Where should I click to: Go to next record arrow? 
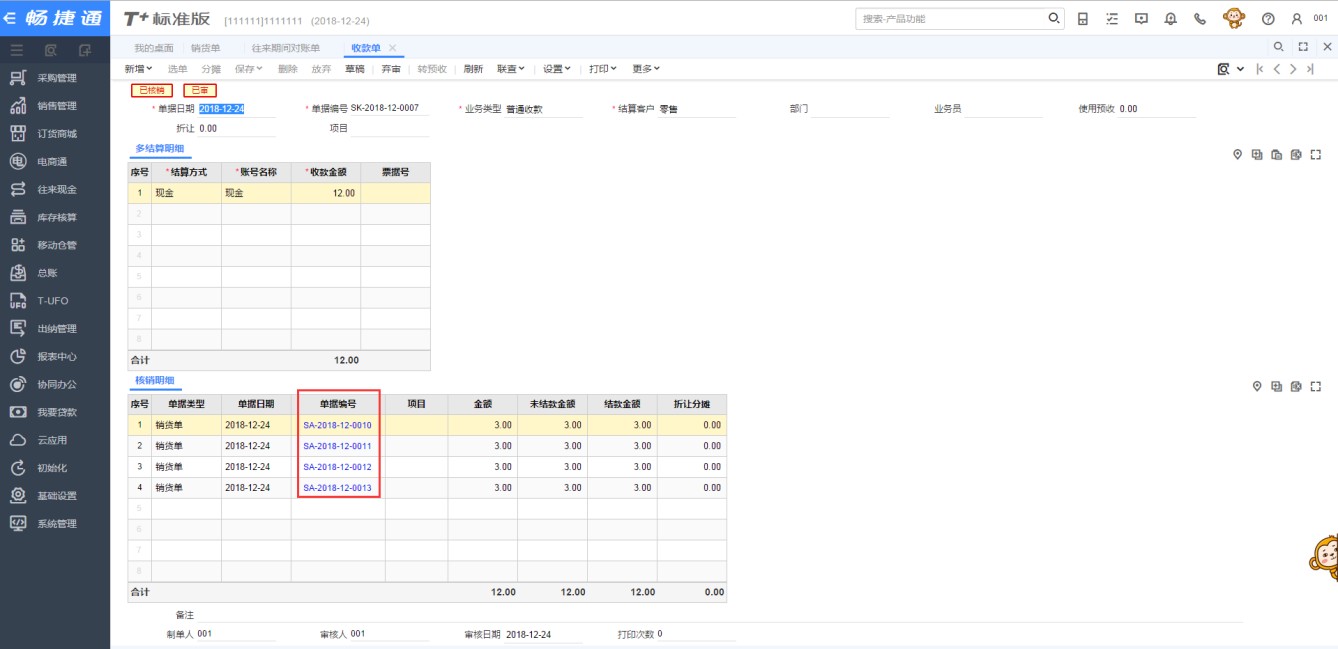1293,69
